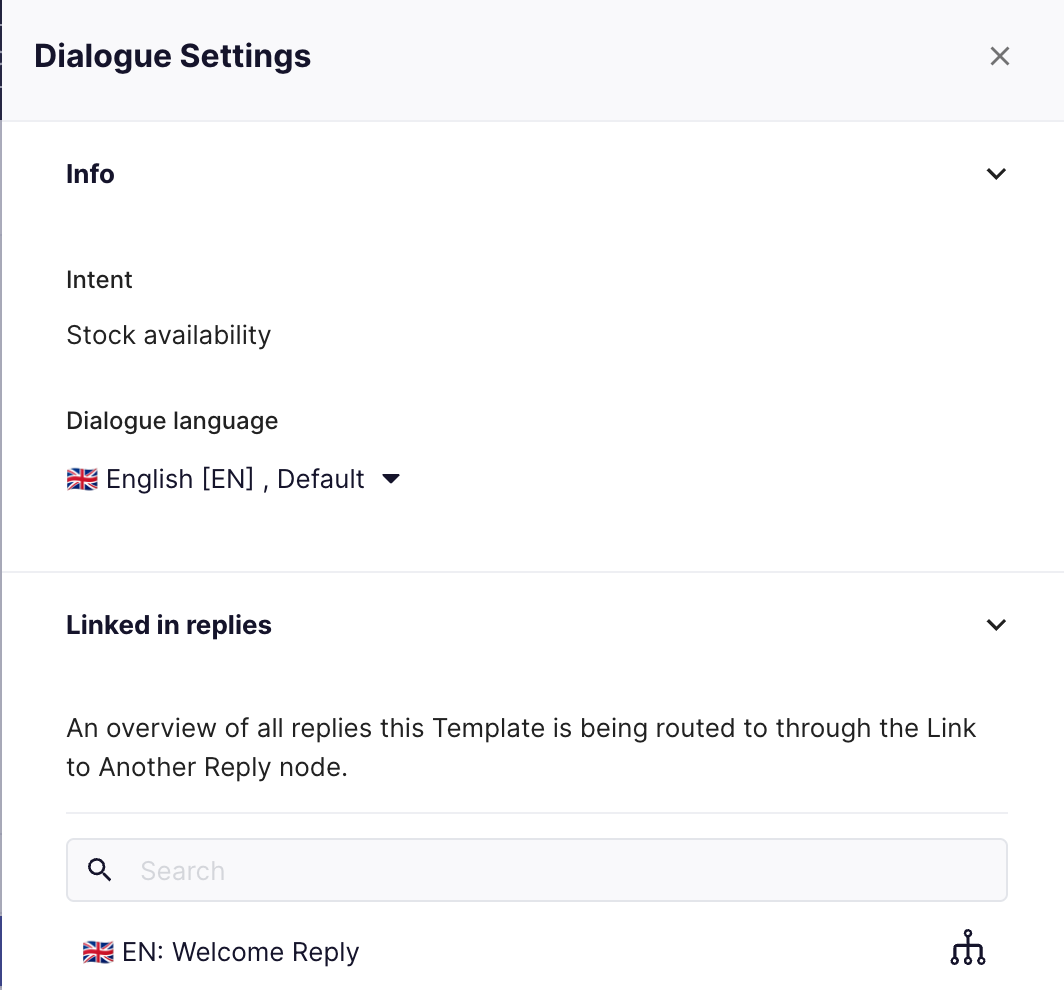Focus the Search input field
The width and height of the screenshot is (1064, 990).
tap(537, 870)
